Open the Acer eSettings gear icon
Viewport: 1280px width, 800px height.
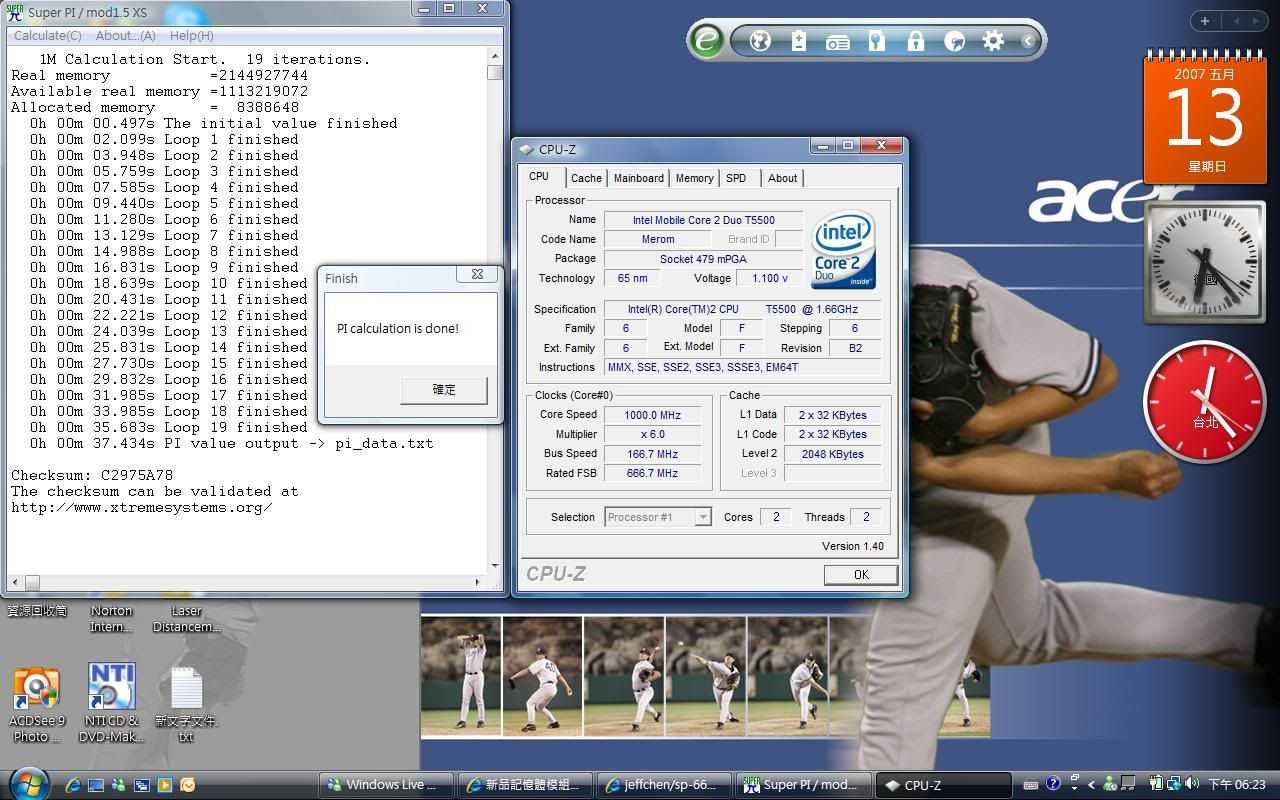pyautogui.click(x=993, y=41)
